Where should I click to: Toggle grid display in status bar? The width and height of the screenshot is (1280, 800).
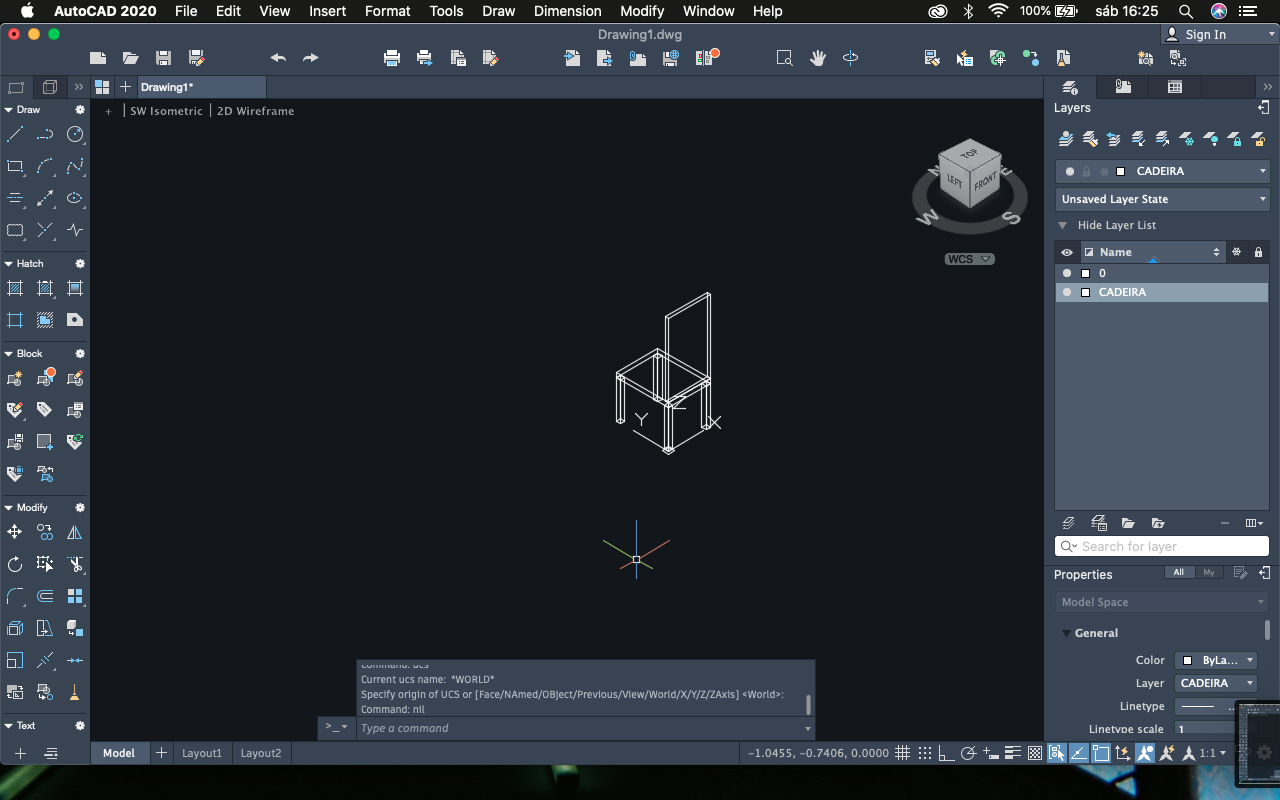point(902,753)
